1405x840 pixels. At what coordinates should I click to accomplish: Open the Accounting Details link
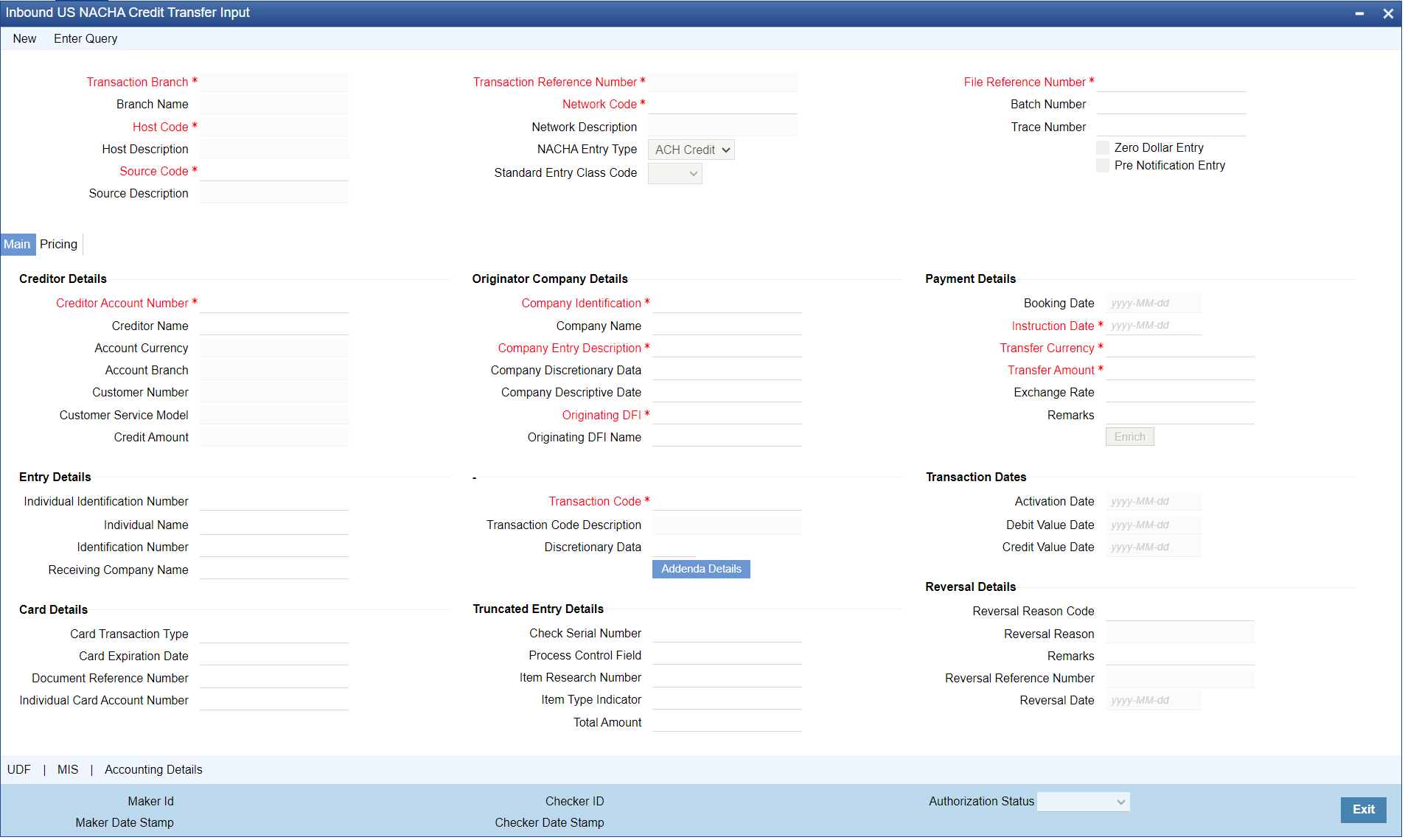[153, 770]
